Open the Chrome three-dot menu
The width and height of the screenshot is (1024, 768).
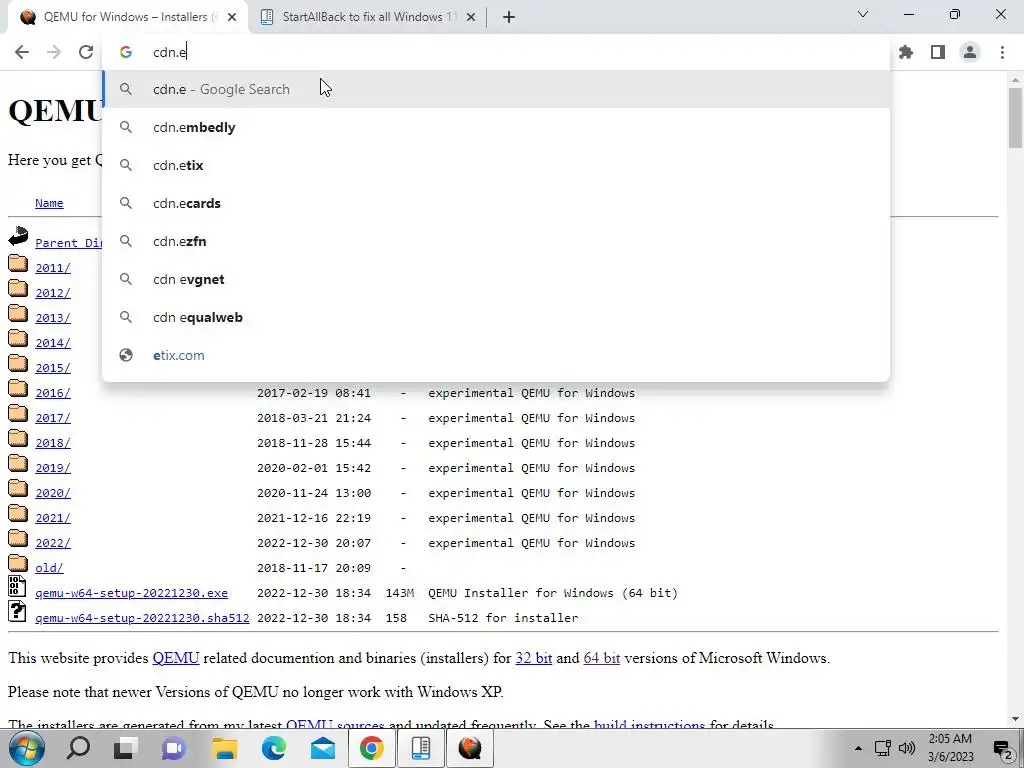pos(1002,52)
